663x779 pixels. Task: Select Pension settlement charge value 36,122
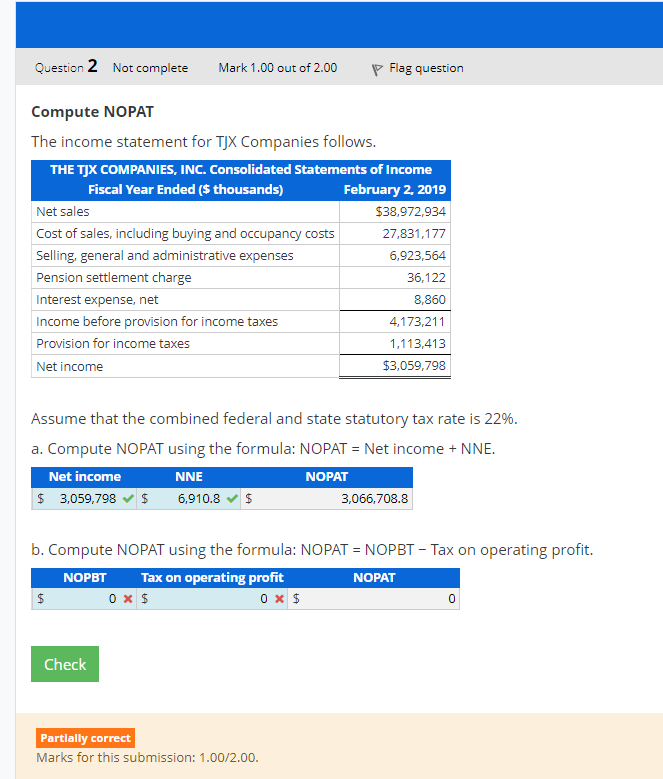click(x=426, y=277)
